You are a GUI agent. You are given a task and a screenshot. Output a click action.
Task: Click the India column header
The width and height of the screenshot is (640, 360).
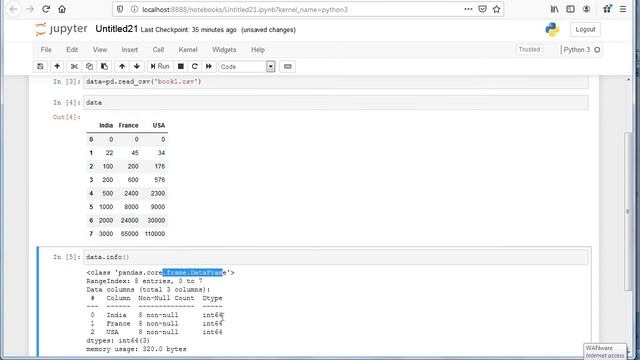[x=106, y=125]
